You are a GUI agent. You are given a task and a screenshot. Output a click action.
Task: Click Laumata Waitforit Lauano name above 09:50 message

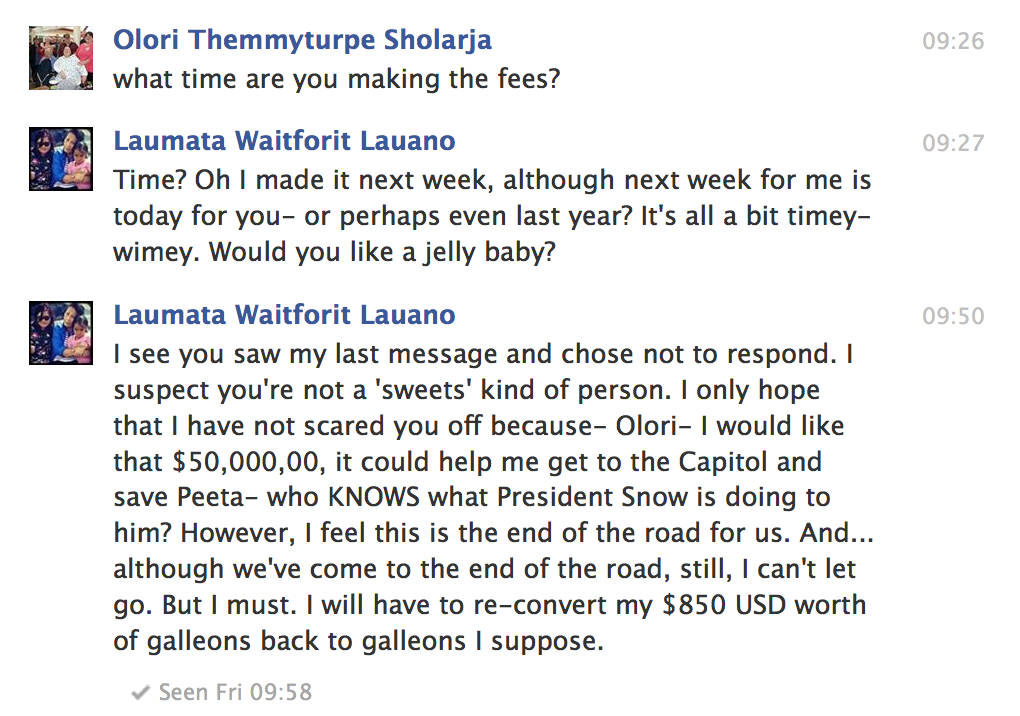pyautogui.click(x=284, y=315)
